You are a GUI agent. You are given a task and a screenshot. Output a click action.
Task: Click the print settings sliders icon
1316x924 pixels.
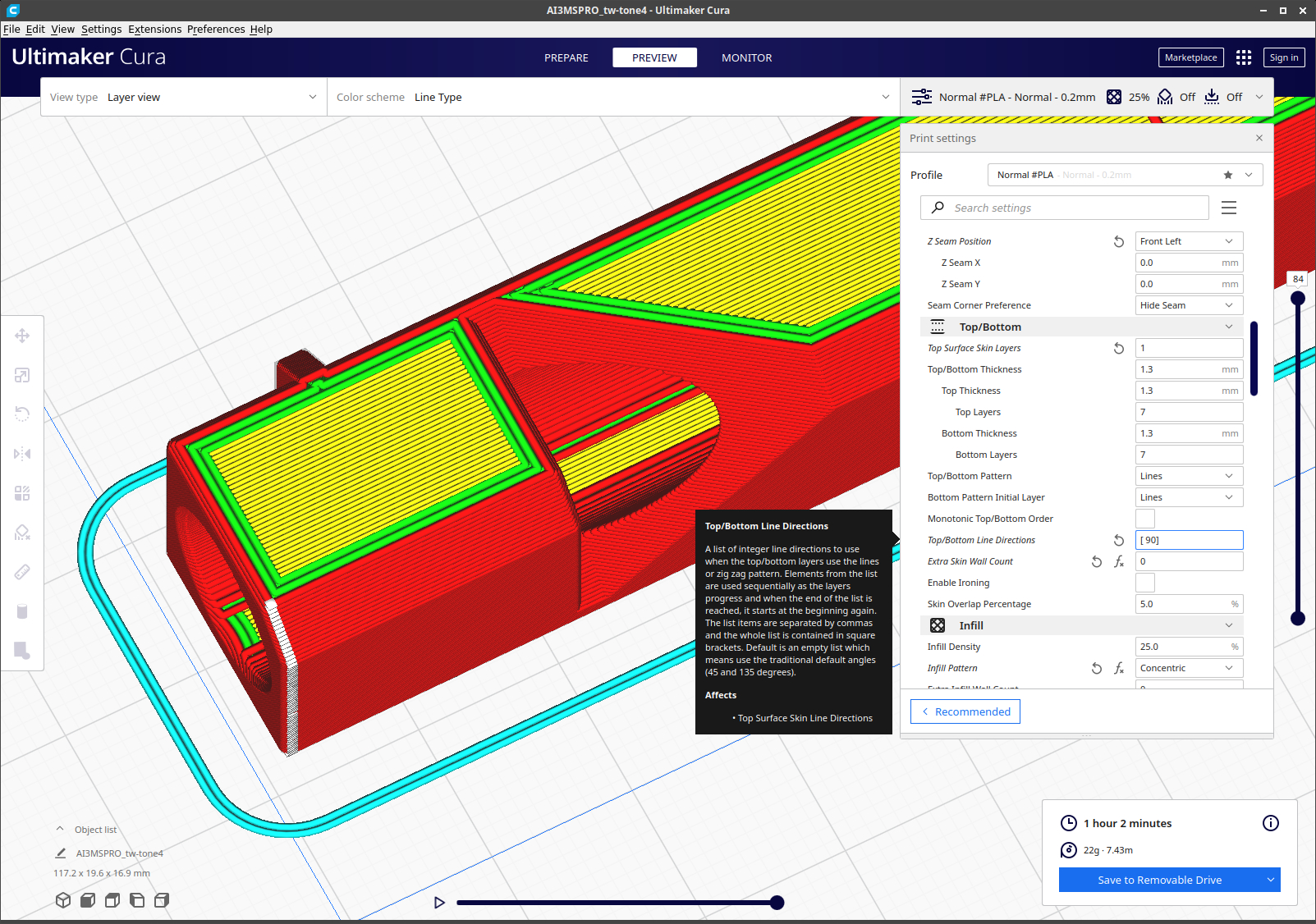pos(922,97)
